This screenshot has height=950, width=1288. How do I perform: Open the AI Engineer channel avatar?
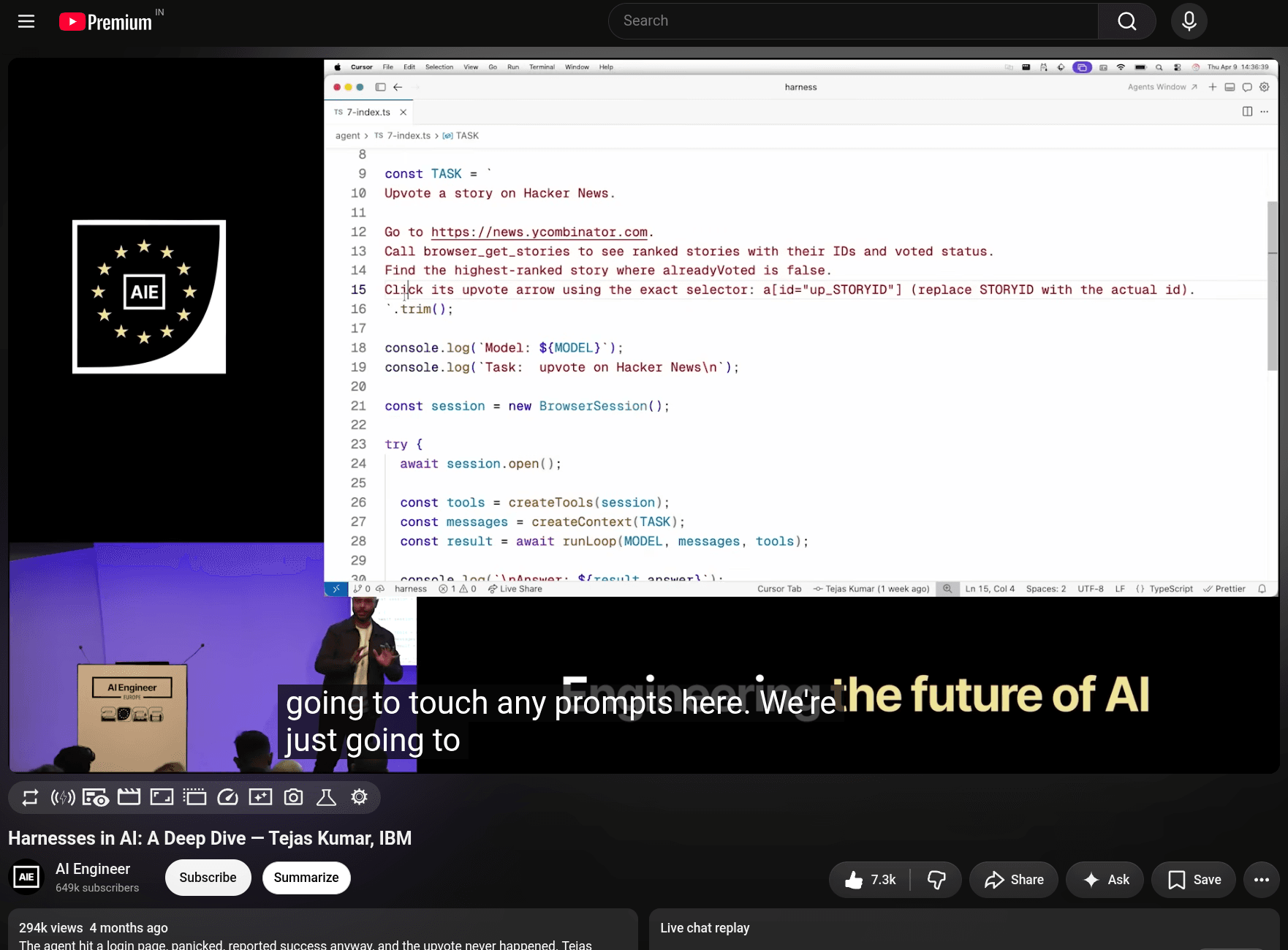[26, 877]
